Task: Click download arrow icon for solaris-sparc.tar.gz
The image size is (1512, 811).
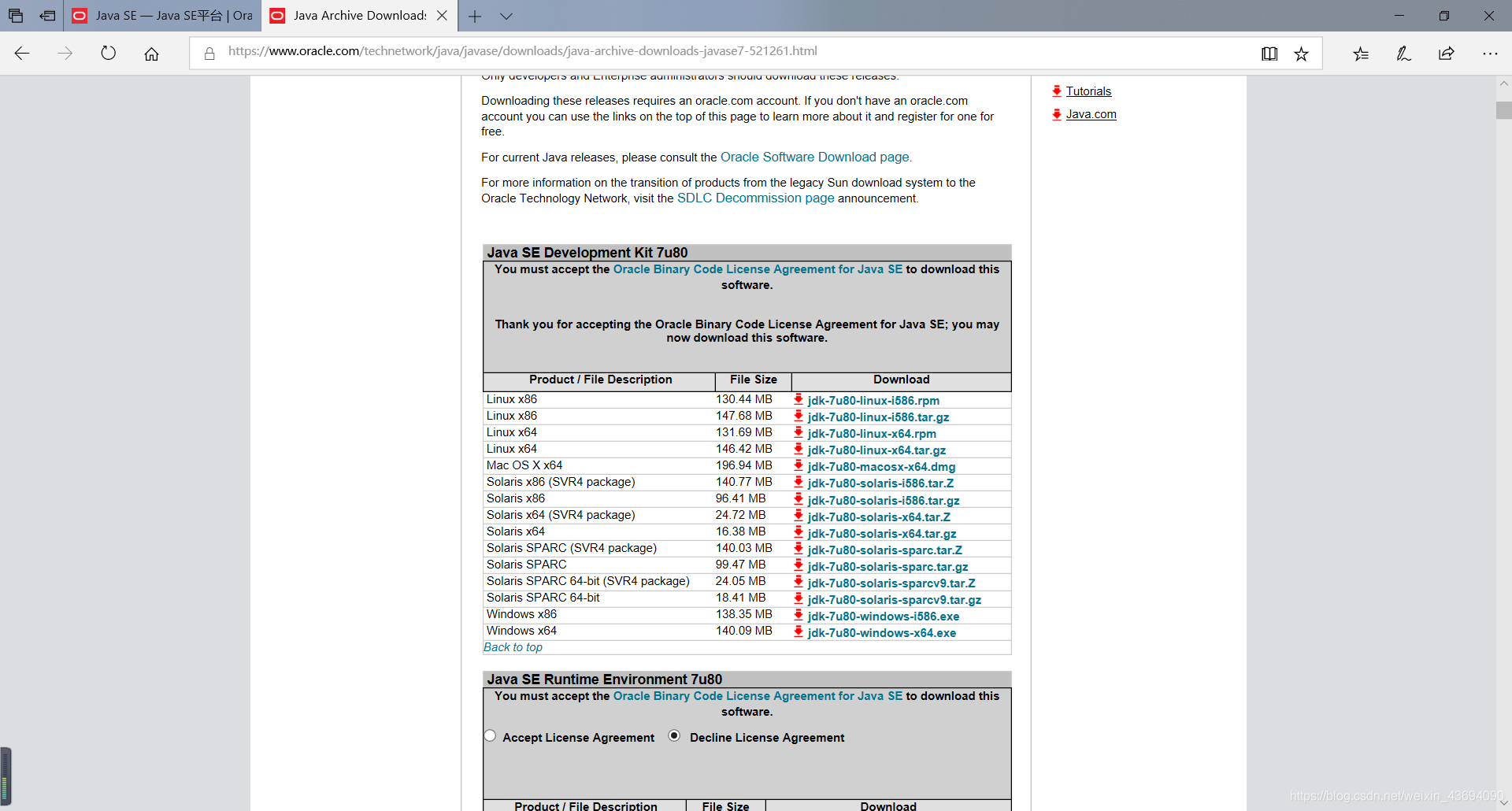Action: 799,565
